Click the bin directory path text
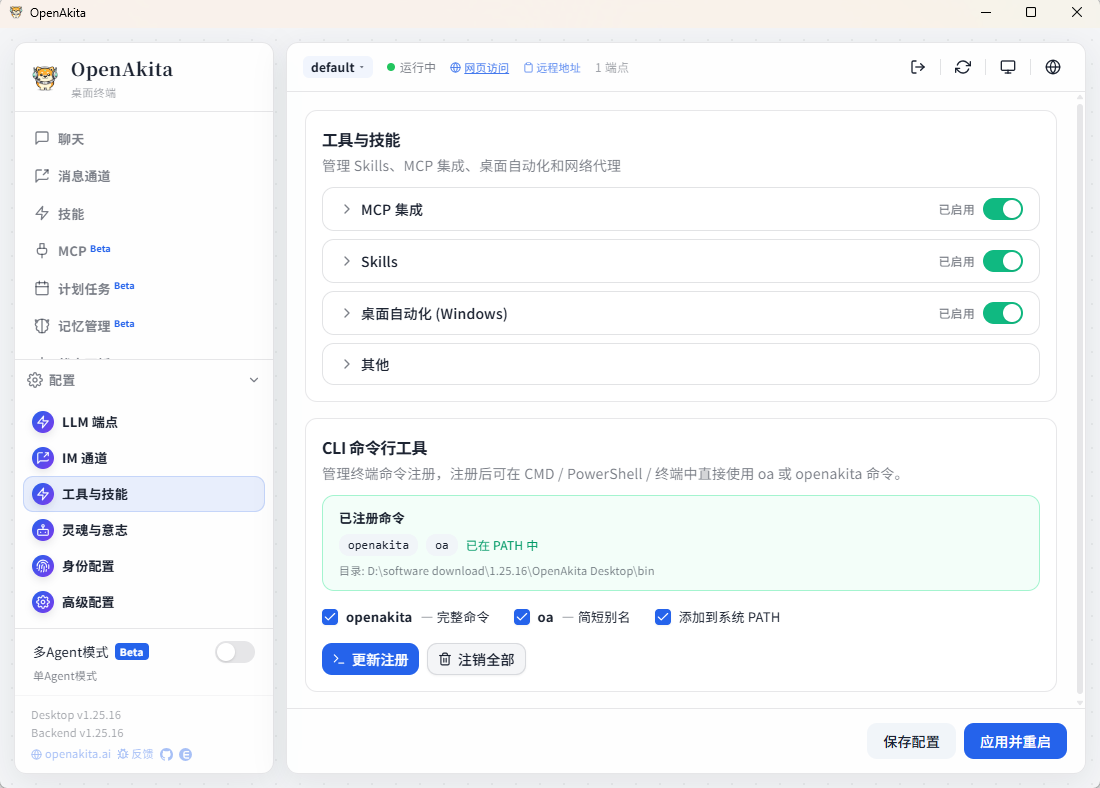 click(x=497, y=571)
